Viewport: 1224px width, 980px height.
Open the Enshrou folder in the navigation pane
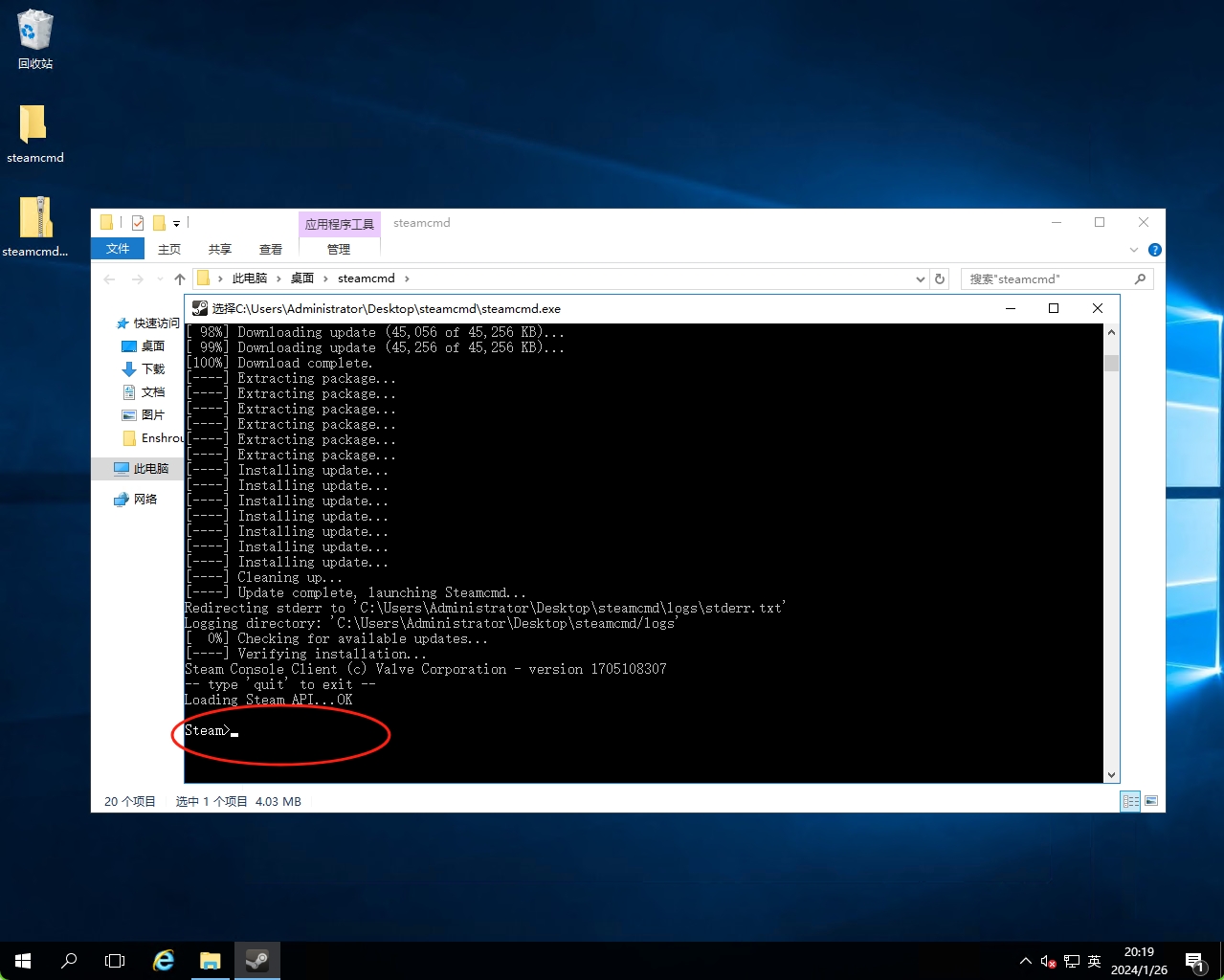coord(153,438)
